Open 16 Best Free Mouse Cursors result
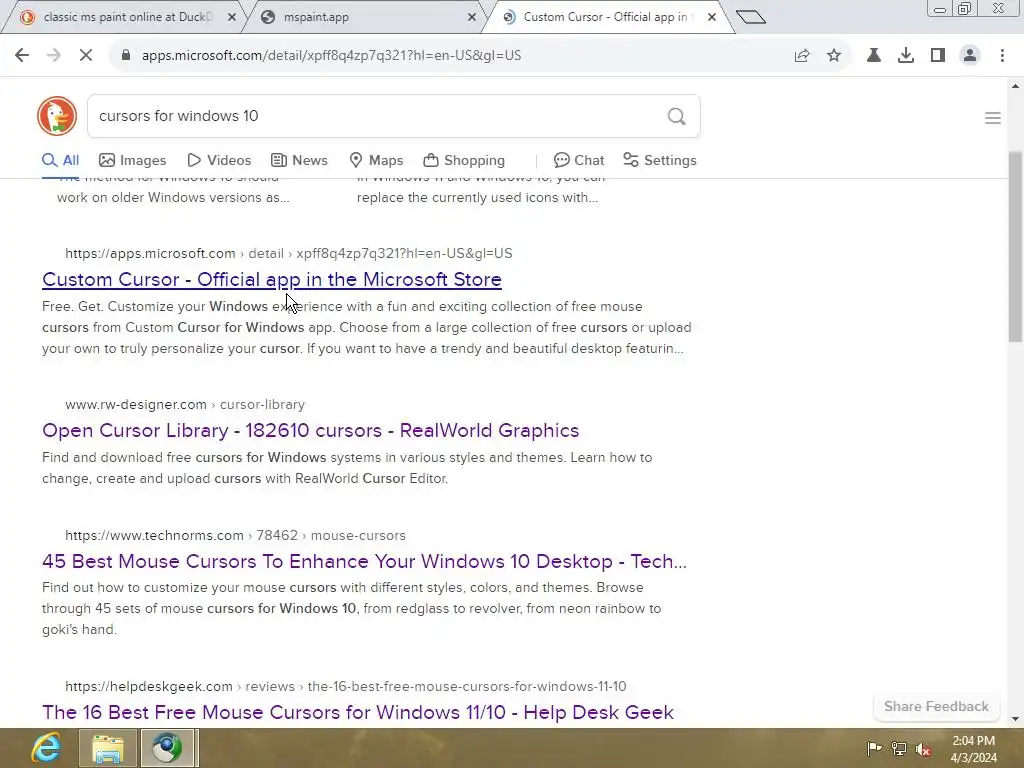This screenshot has width=1024, height=768. [358, 712]
